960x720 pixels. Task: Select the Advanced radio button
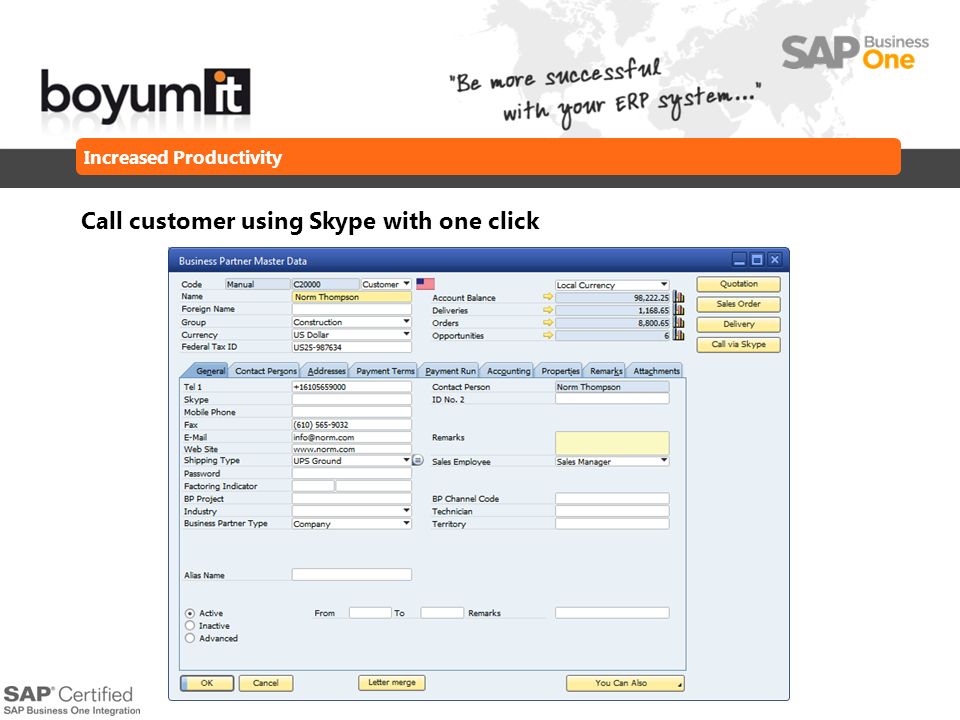pos(190,638)
